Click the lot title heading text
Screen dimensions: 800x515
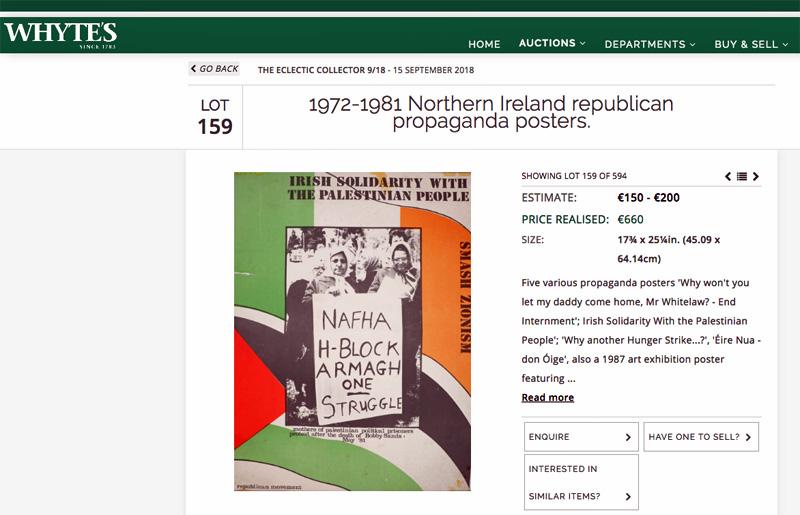click(491, 112)
